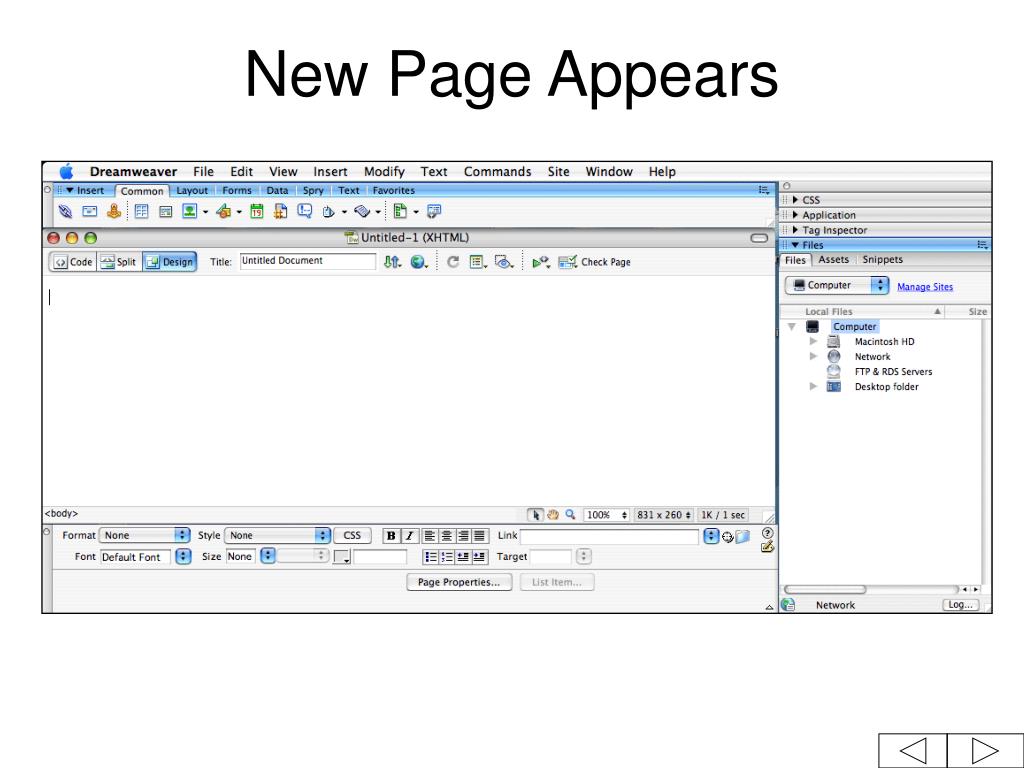Click the Insert Table icon
Image resolution: width=1024 pixels, height=768 pixels.
click(141, 211)
